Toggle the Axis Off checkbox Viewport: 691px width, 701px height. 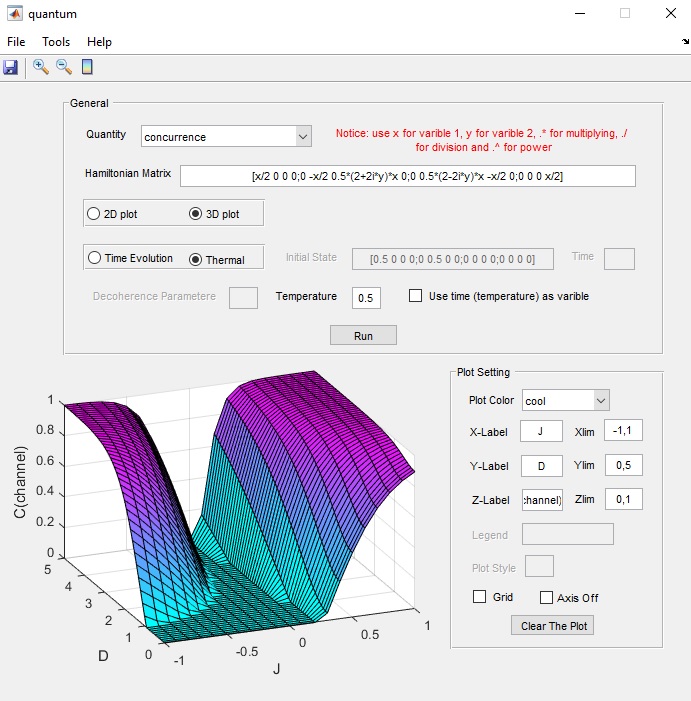[x=546, y=597]
